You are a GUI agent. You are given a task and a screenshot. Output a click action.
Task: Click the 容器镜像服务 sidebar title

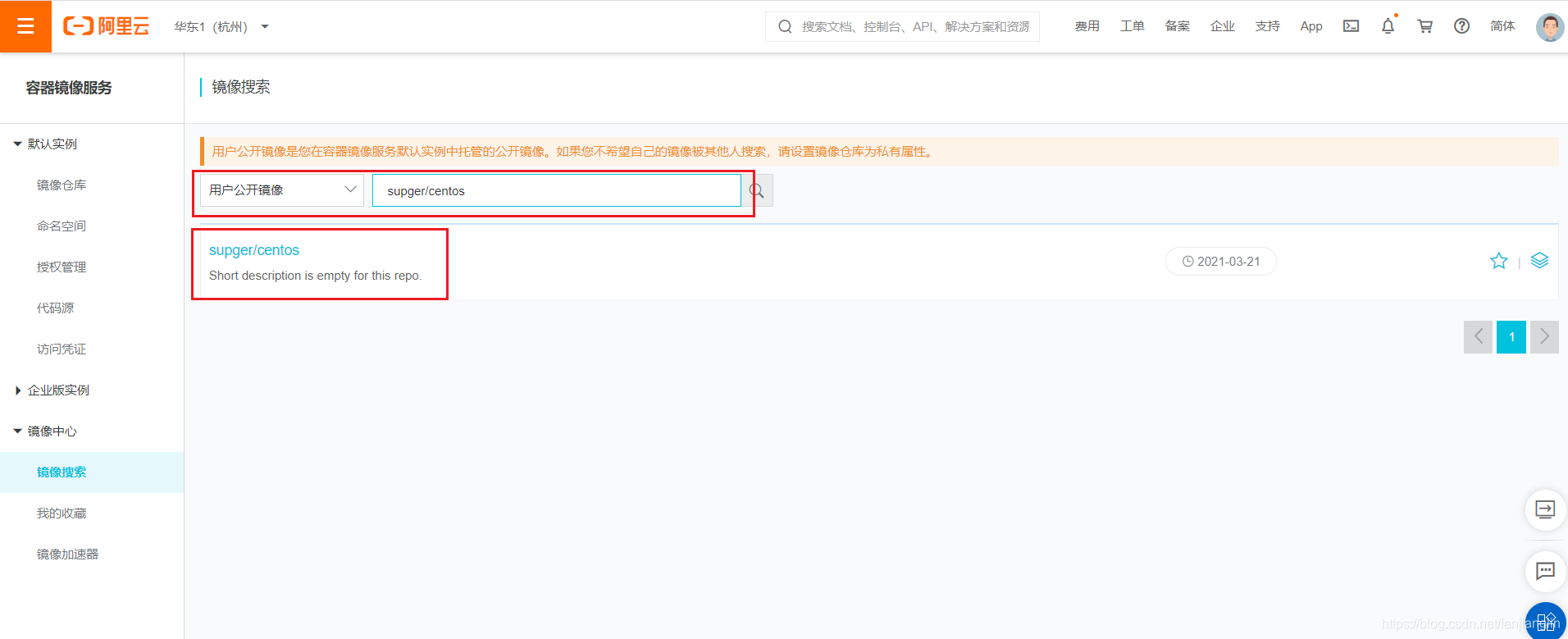tap(69, 88)
